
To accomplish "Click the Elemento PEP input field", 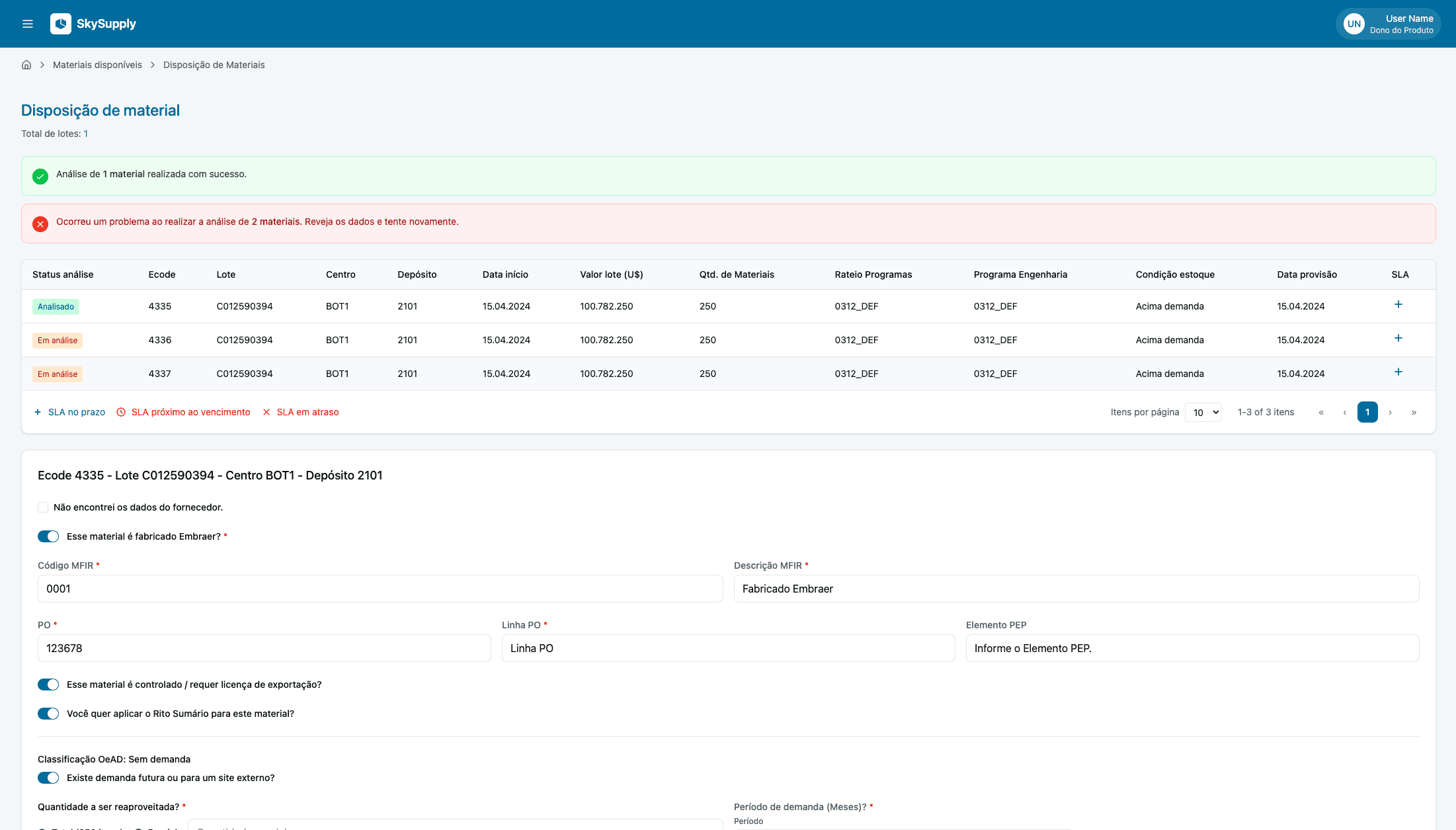I will tap(1192, 648).
